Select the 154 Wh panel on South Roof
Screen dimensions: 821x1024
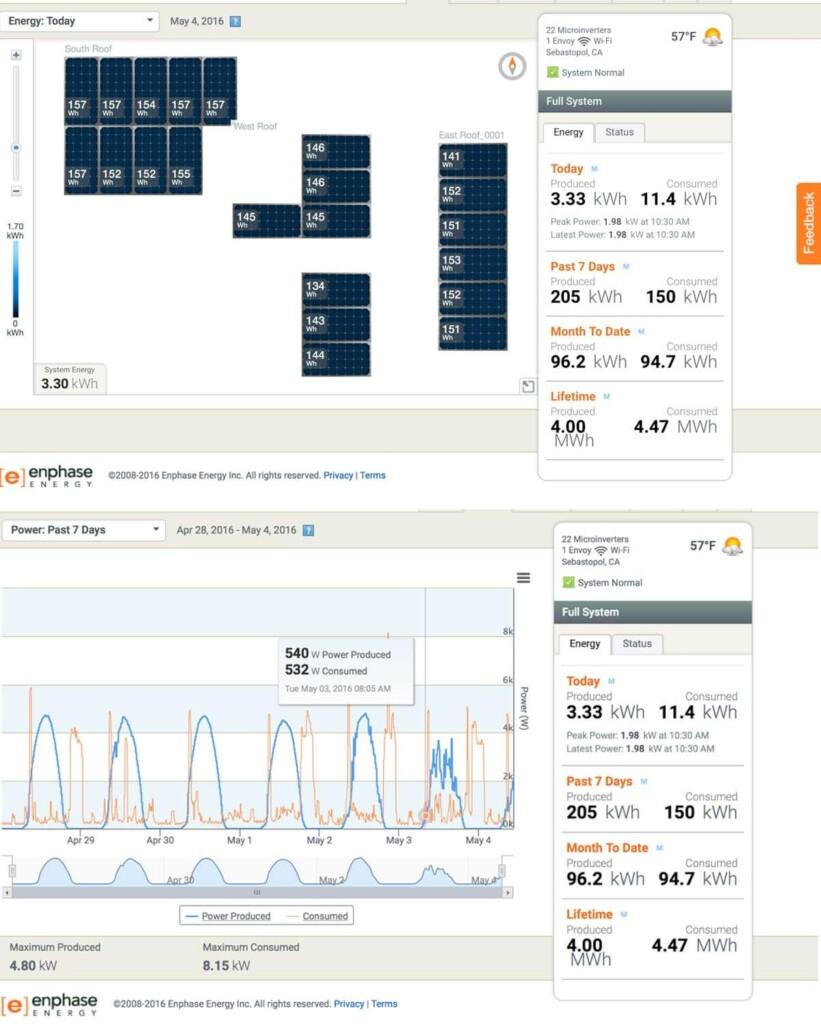[x=151, y=89]
